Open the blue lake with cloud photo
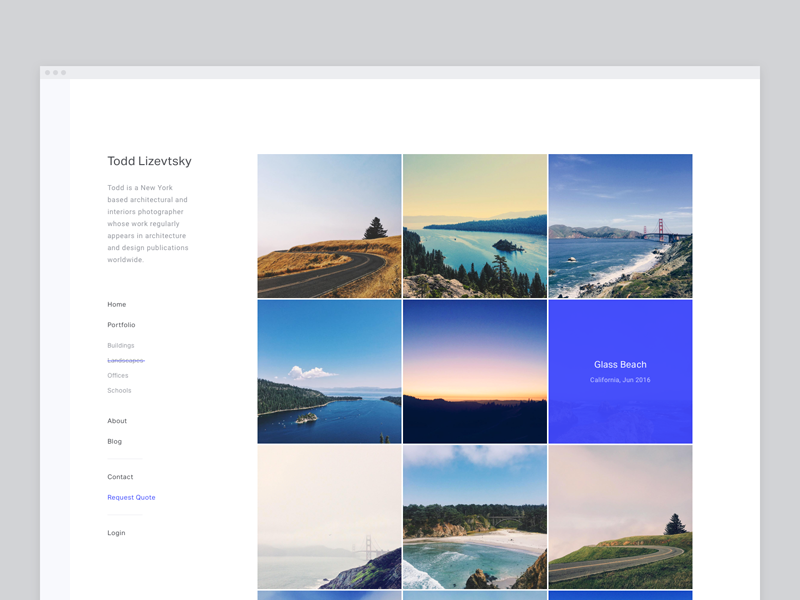Viewport: 800px width, 600px height. (329, 371)
